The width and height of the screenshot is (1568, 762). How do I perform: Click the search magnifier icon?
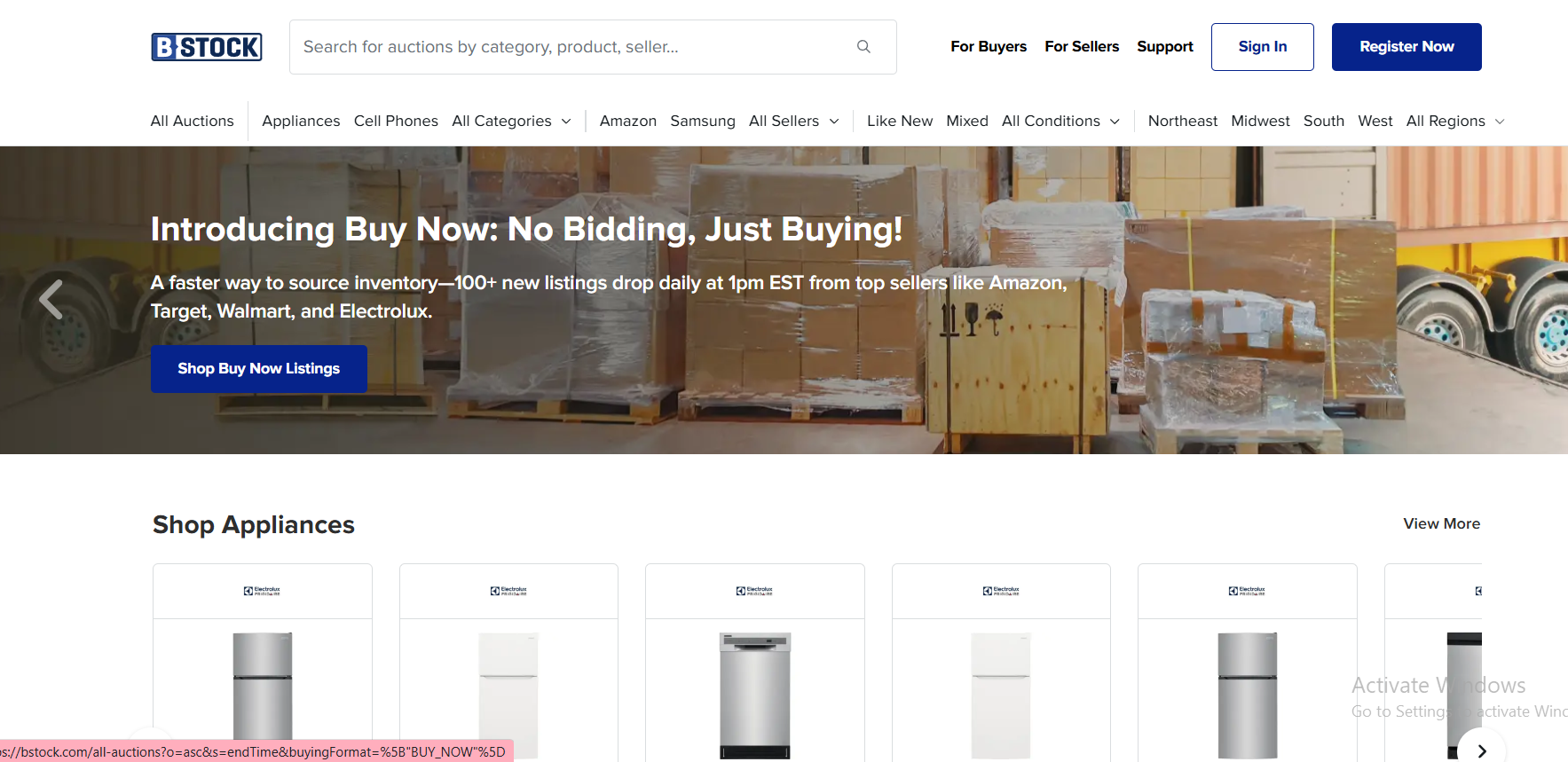(x=863, y=47)
